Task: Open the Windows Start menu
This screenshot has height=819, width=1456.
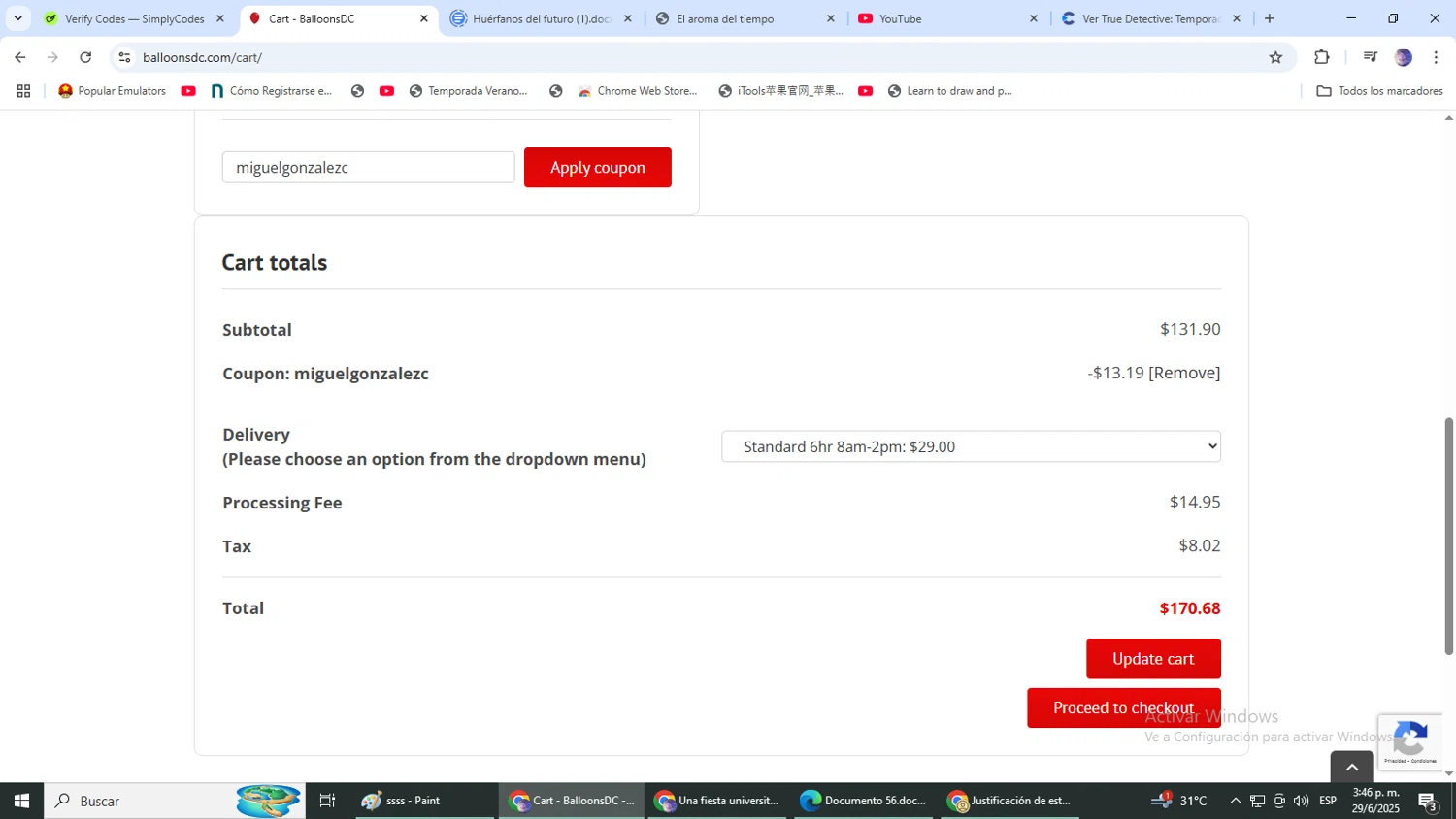Action: 21,801
